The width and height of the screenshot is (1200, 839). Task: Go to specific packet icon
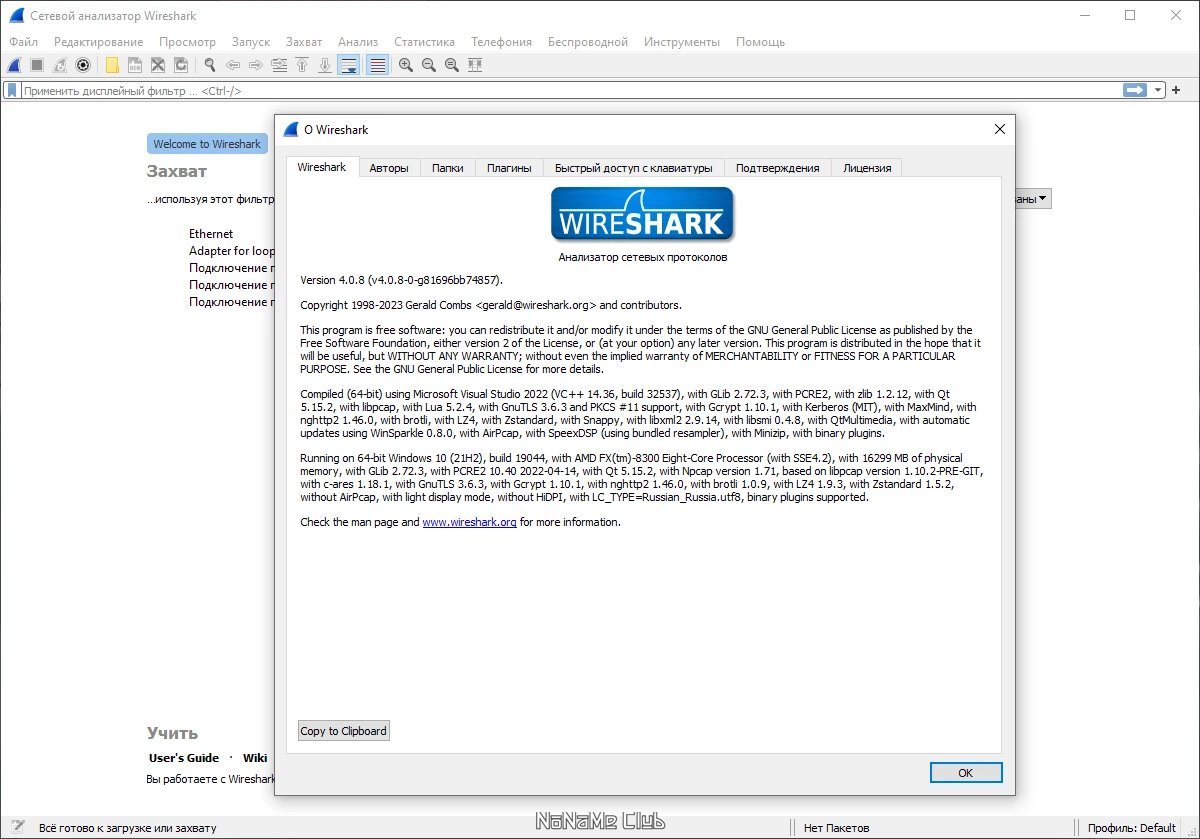(x=279, y=65)
